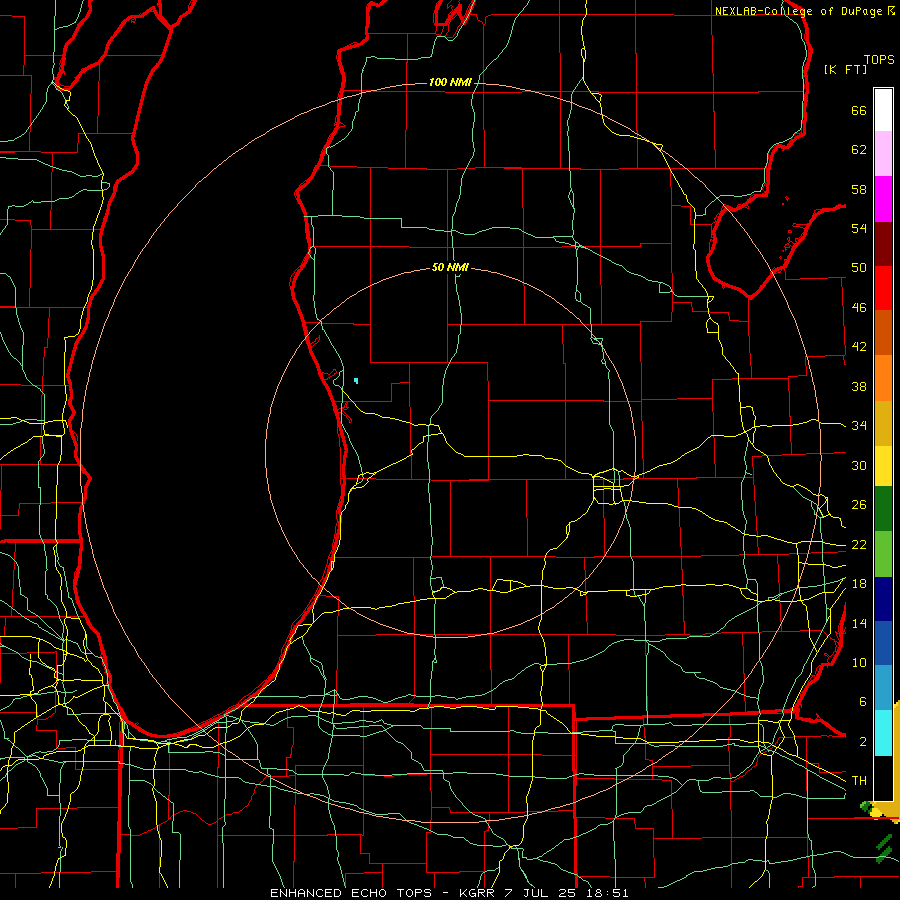Click the bright red legend swatch
The height and width of the screenshot is (900, 900).
(x=883, y=288)
